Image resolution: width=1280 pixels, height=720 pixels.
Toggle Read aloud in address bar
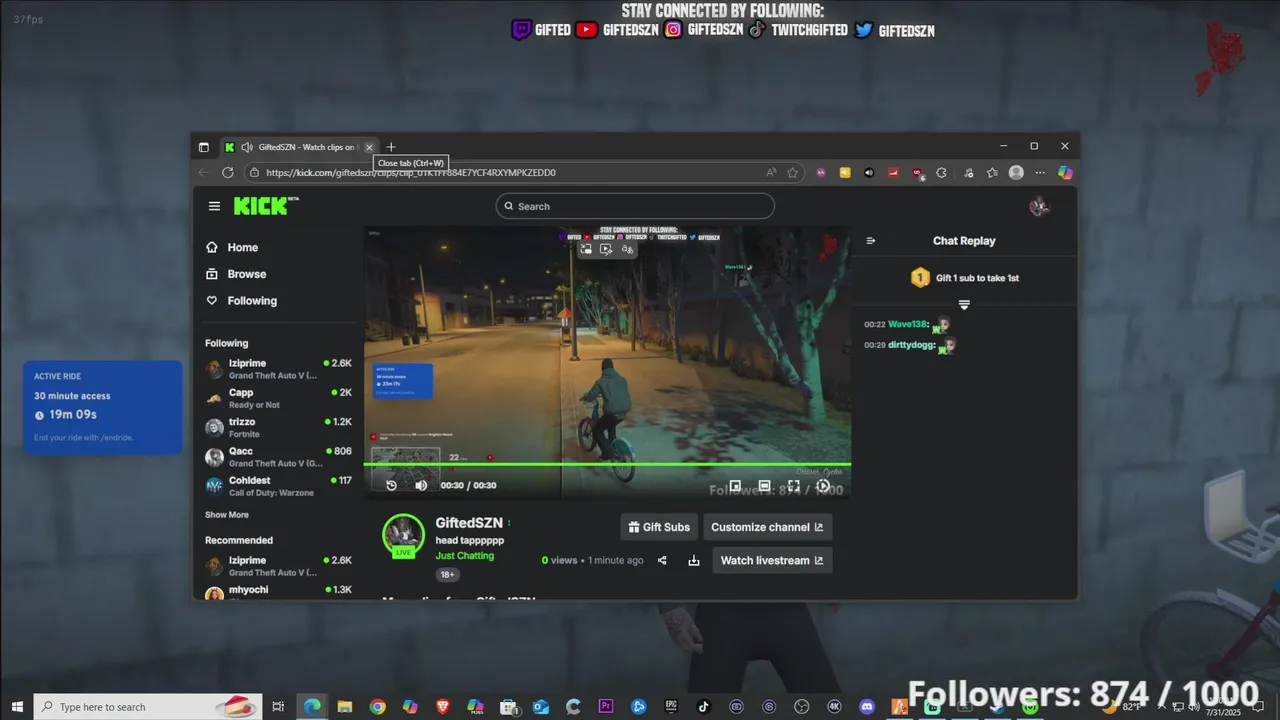(x=771, y=172)
